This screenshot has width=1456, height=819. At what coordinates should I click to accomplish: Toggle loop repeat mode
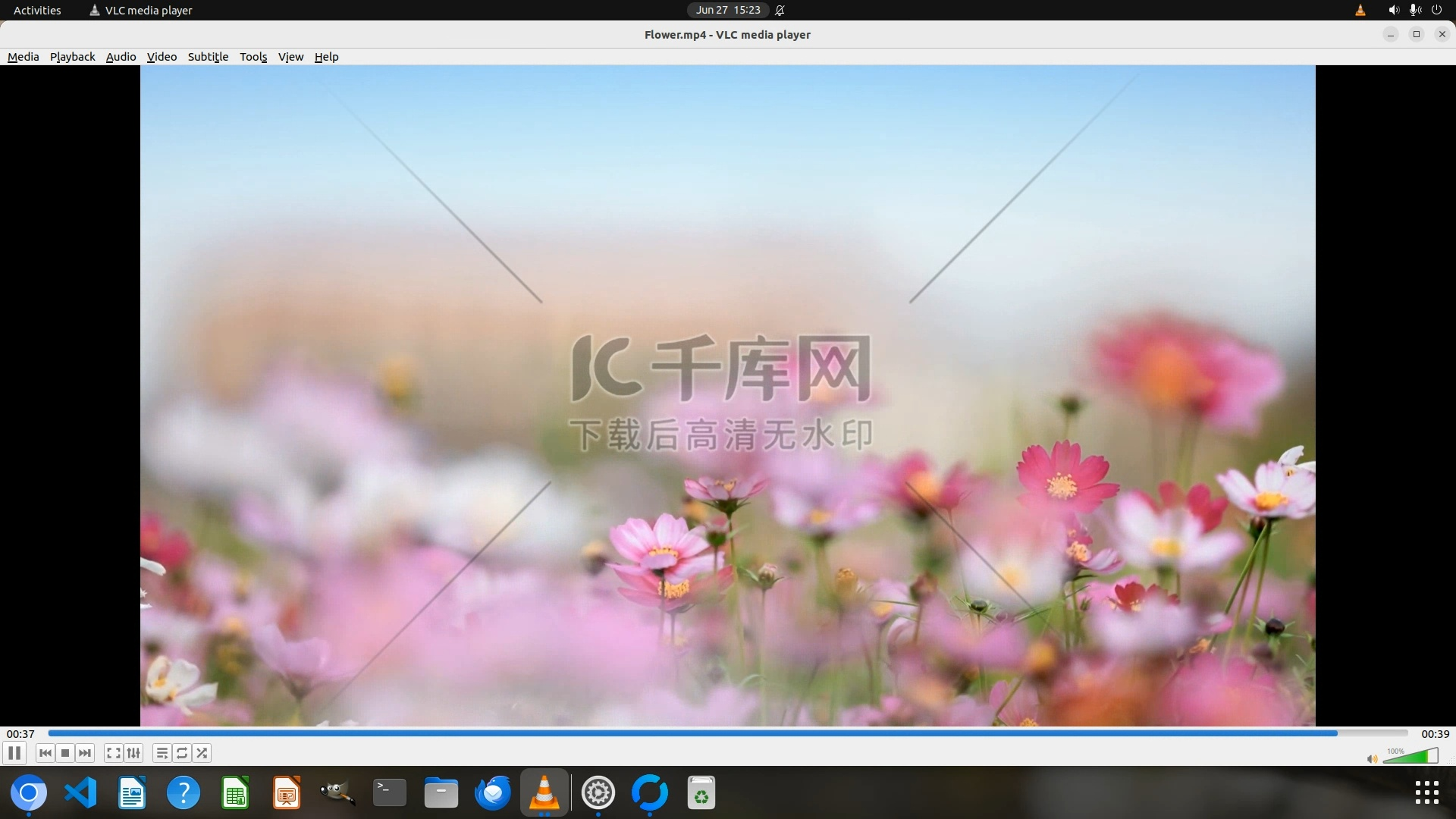[182, 753]
